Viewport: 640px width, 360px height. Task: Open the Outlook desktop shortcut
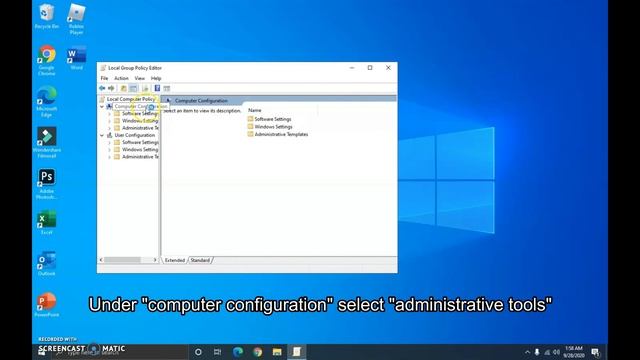pos(47,264)
